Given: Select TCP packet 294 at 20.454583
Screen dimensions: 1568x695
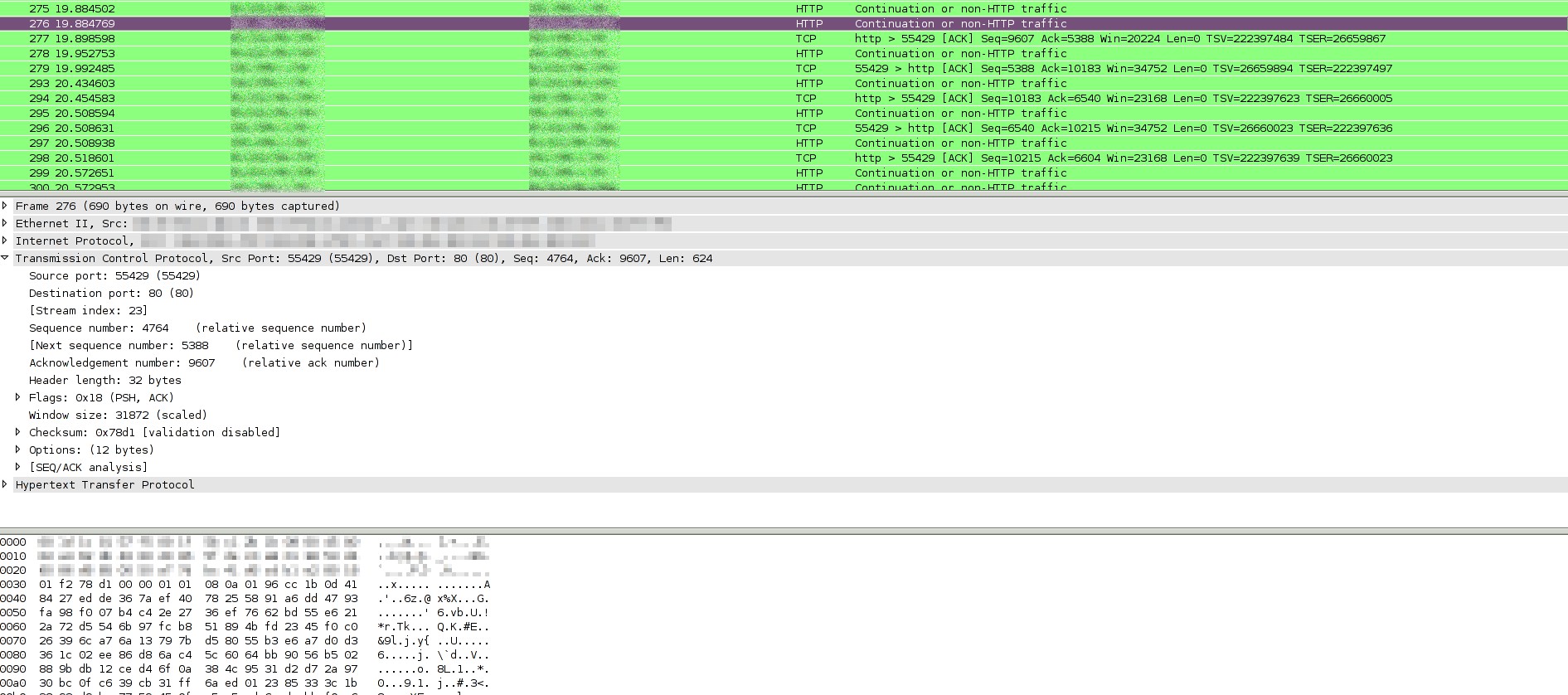Looking at the screenshot, I should point(784,98).
